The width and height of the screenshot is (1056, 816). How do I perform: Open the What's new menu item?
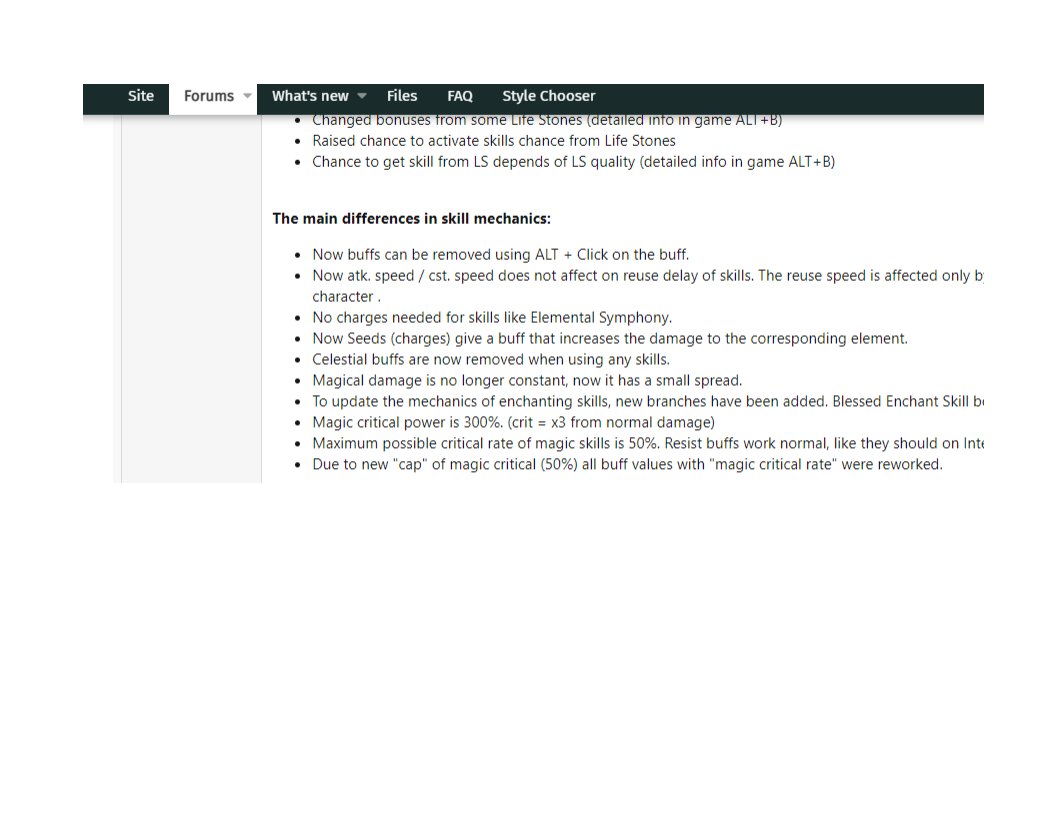(x=310, y=96)
